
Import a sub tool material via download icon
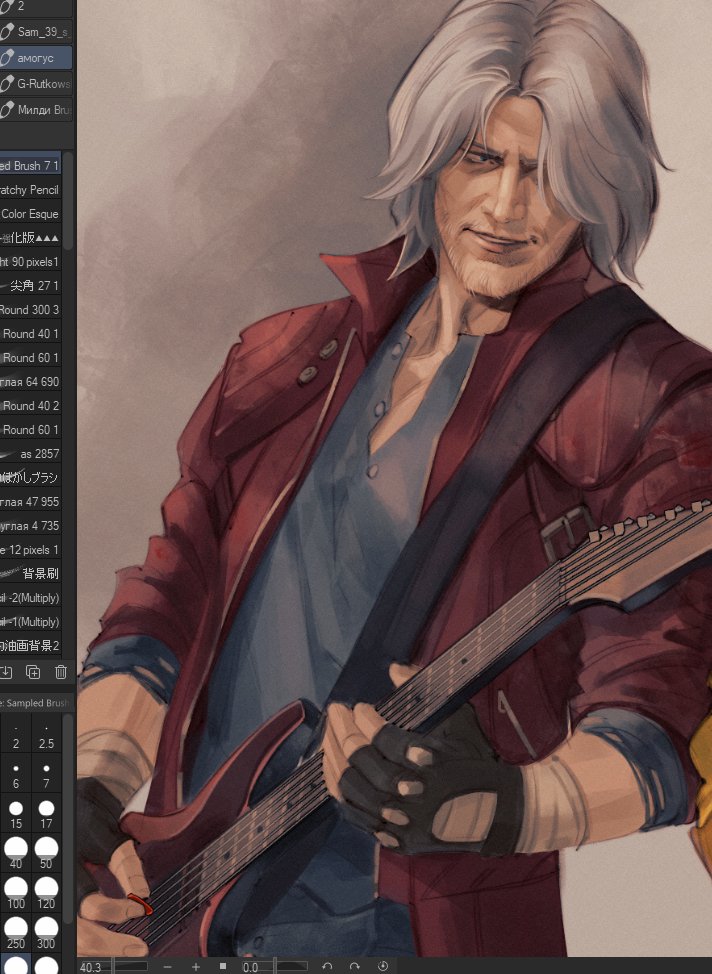click(6, 671)
